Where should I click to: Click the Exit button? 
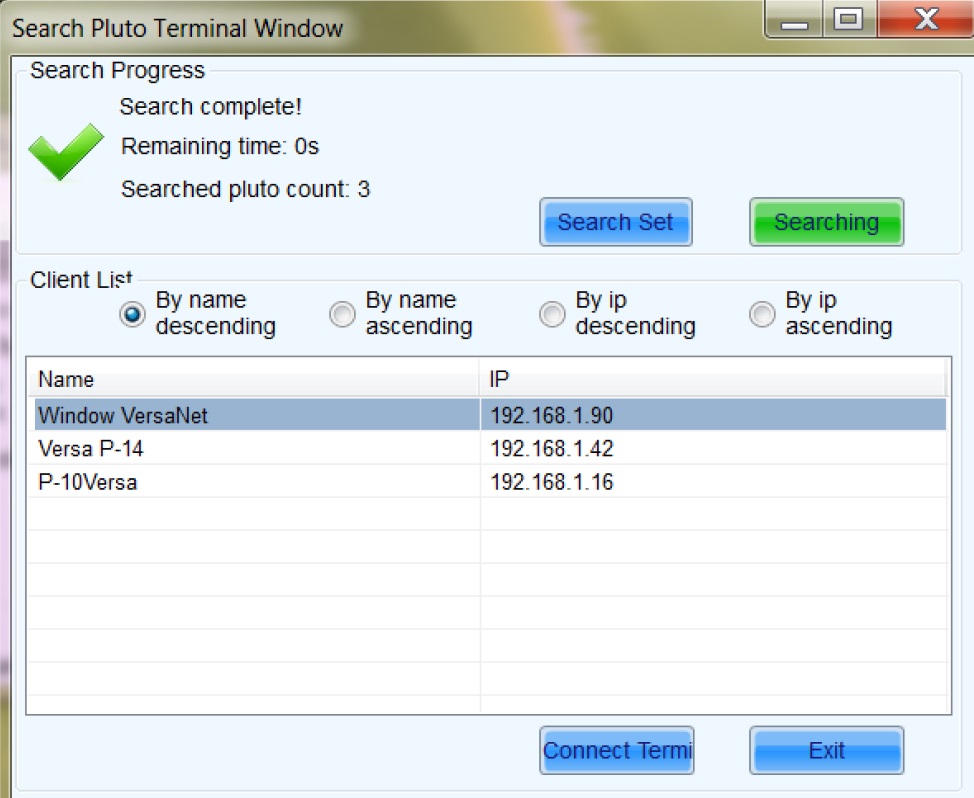826,750
